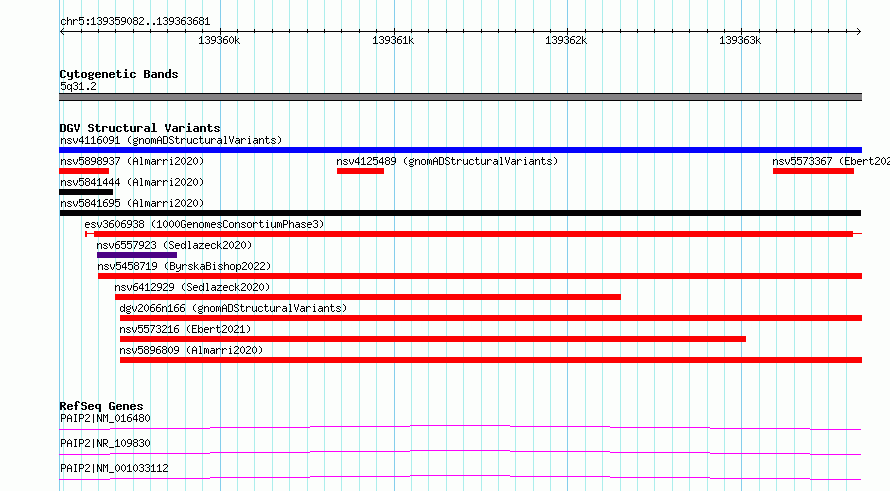This screenshot has height=491, width=890.
Task: Click the left arrow of the ruler
Action: (62, 32)
